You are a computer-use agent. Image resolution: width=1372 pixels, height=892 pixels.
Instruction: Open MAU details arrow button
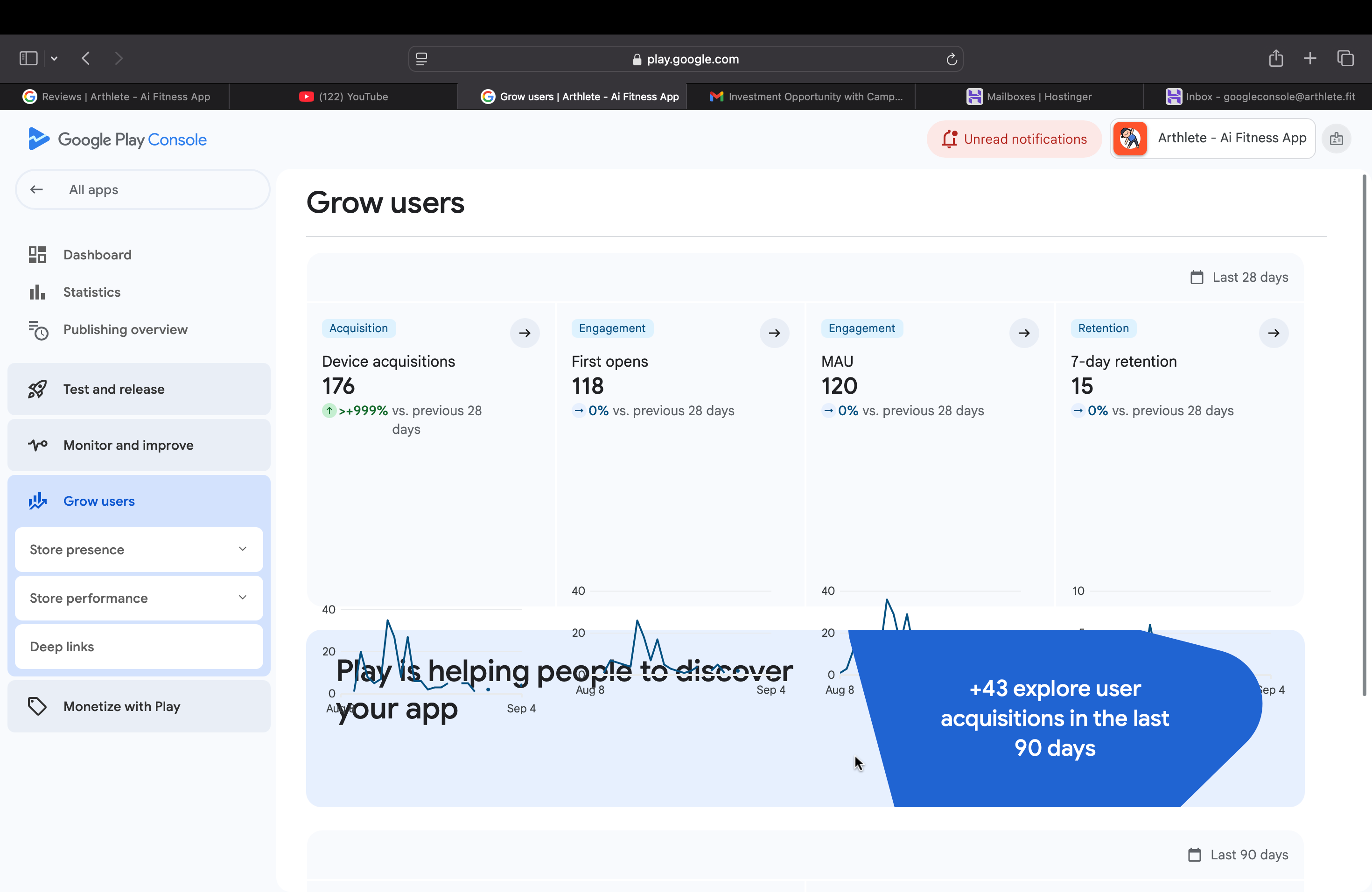point(1024,333)
